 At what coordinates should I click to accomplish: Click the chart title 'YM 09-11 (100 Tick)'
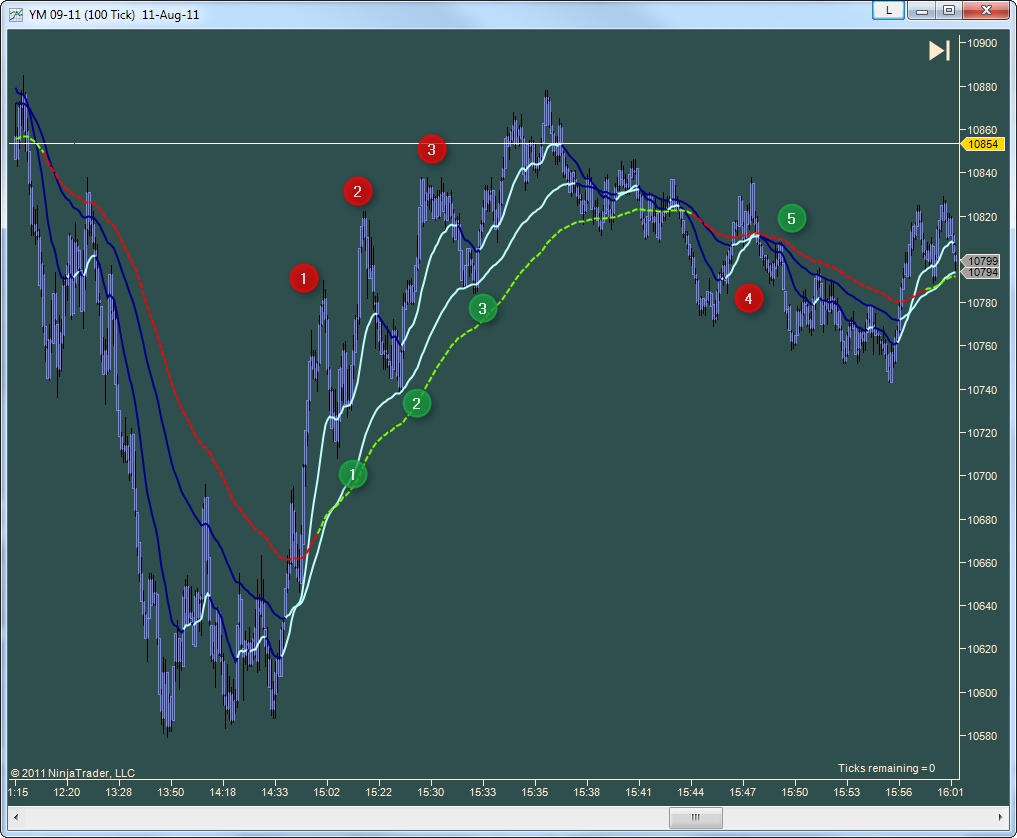(x=82, y=14)
